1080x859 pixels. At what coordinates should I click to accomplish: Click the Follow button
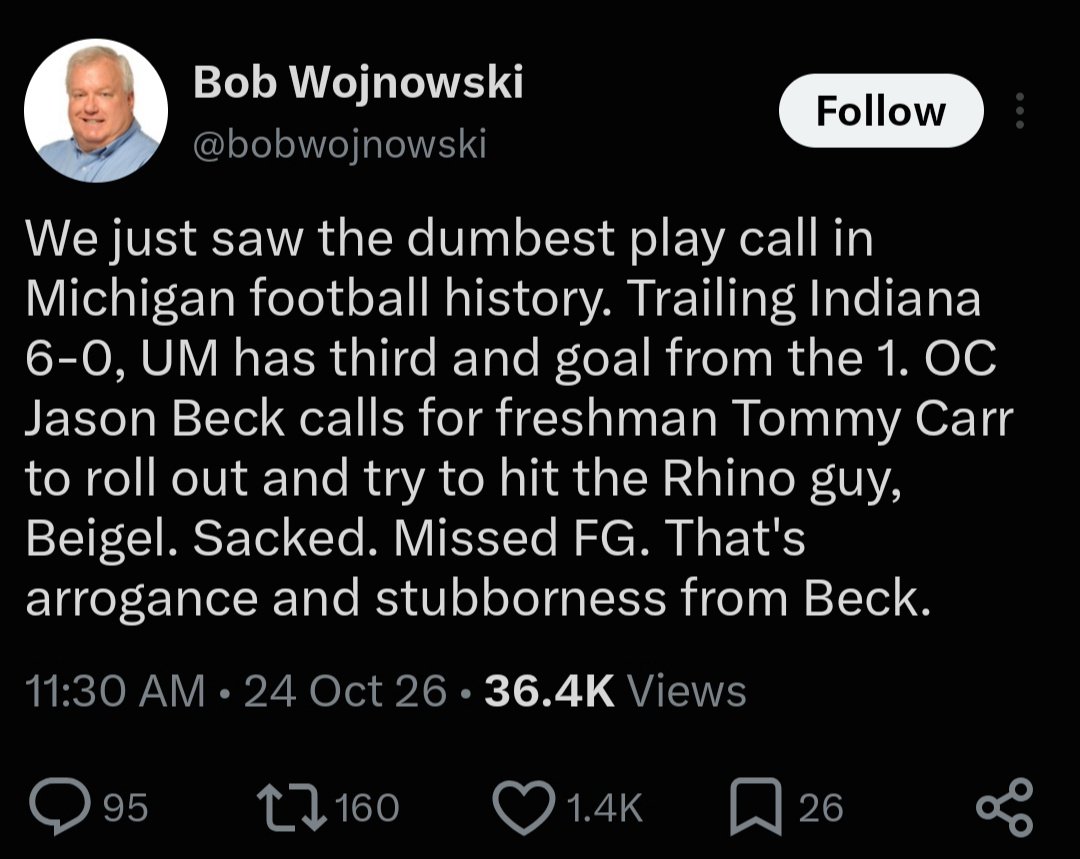pyautogui.click(x=880, y=111)
